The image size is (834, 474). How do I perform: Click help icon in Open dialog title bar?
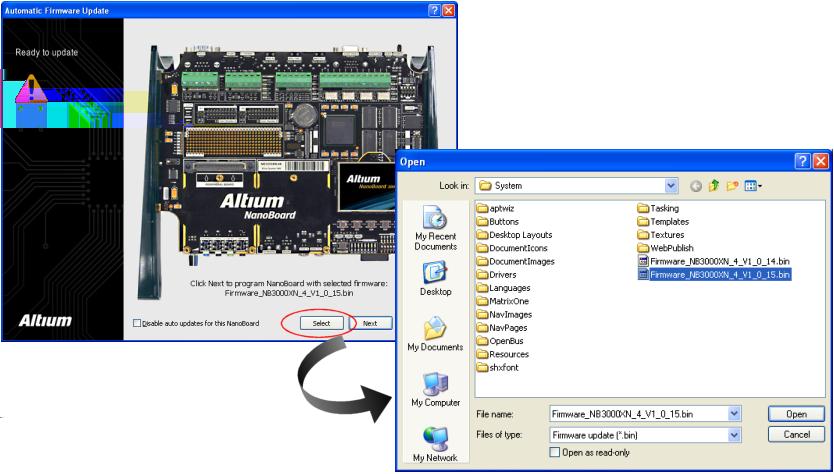(x=803, y=161)
